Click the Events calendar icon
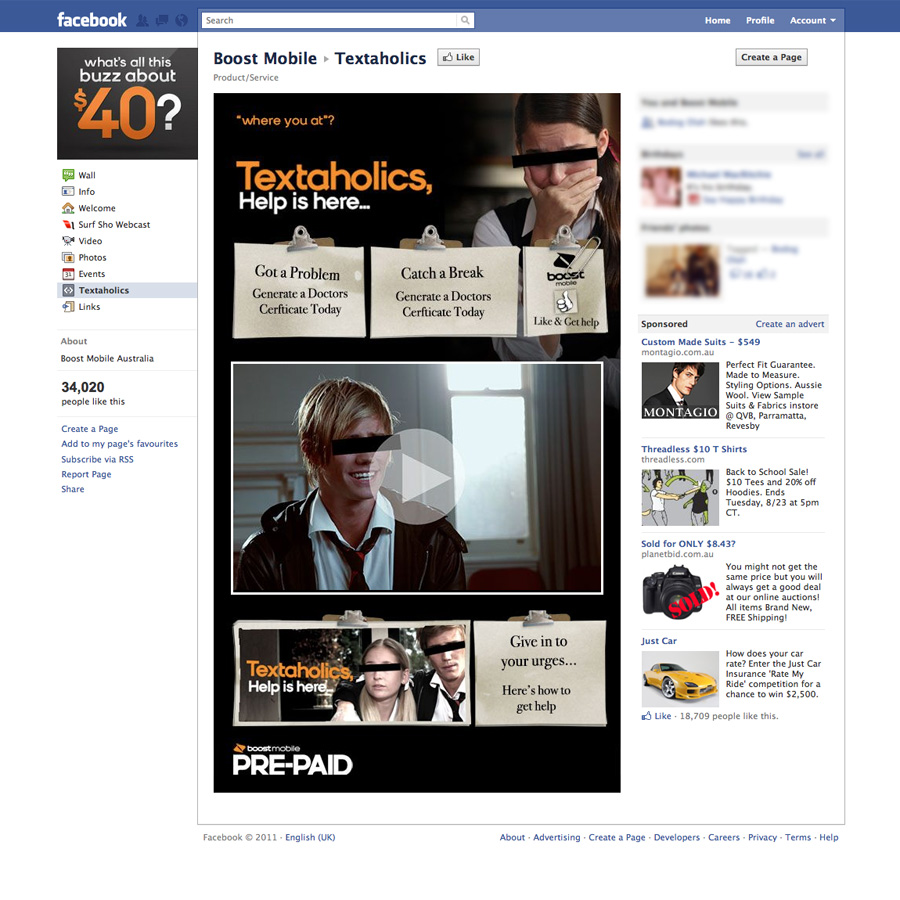This screenshot has width=900, height=900. tap(68, 274)
